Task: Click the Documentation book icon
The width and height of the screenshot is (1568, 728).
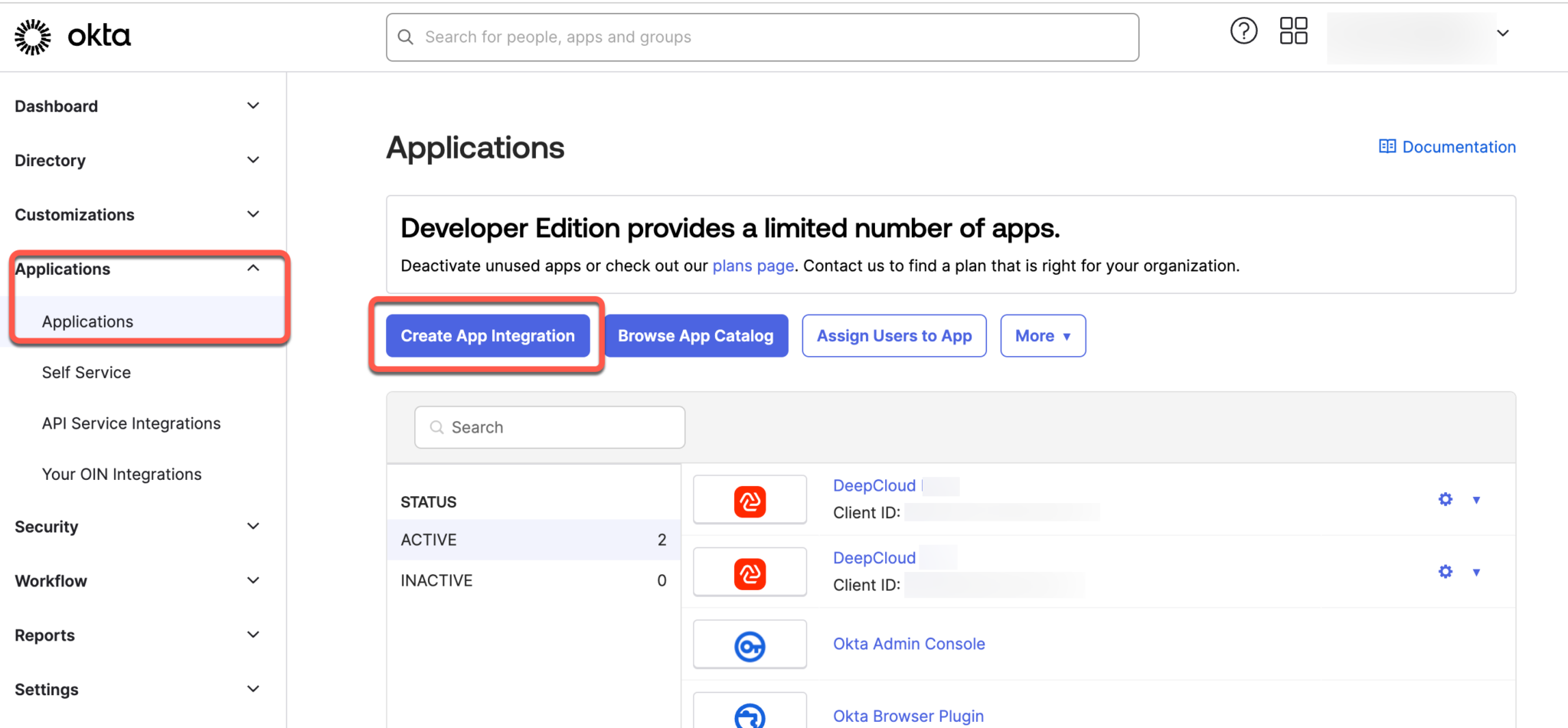Action: click(1387, 145)
